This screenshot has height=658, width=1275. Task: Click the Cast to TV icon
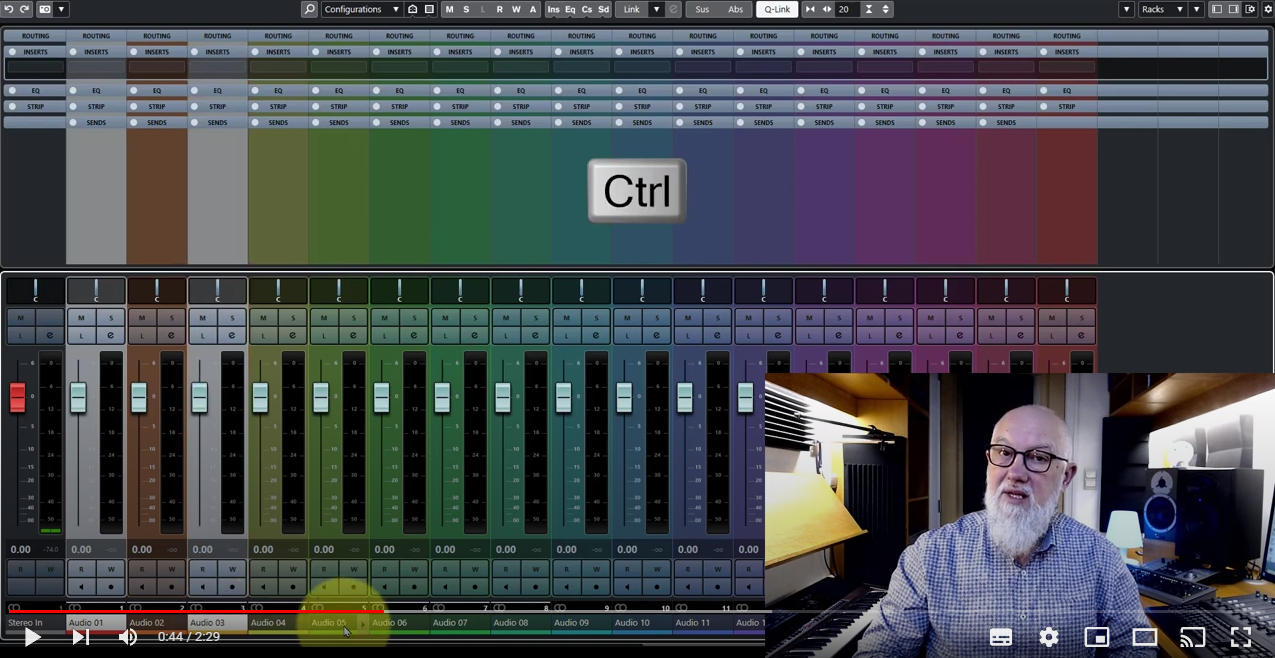pos(1192,637)
